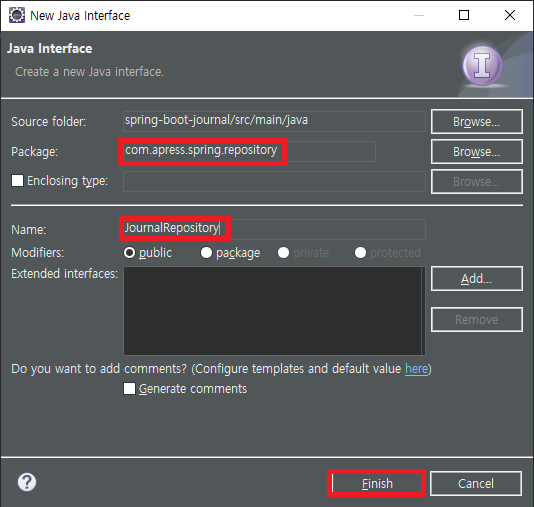Click the disabled Enclosing type Browse button
The height and width of the screenshot is (507, 534).
(x=477, y=181)
